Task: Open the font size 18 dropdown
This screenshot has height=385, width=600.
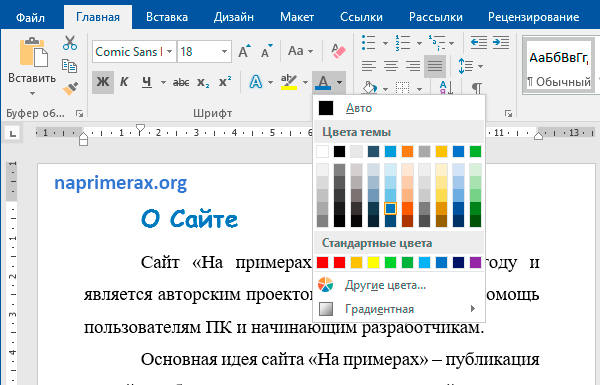Action: pos(225,51)
